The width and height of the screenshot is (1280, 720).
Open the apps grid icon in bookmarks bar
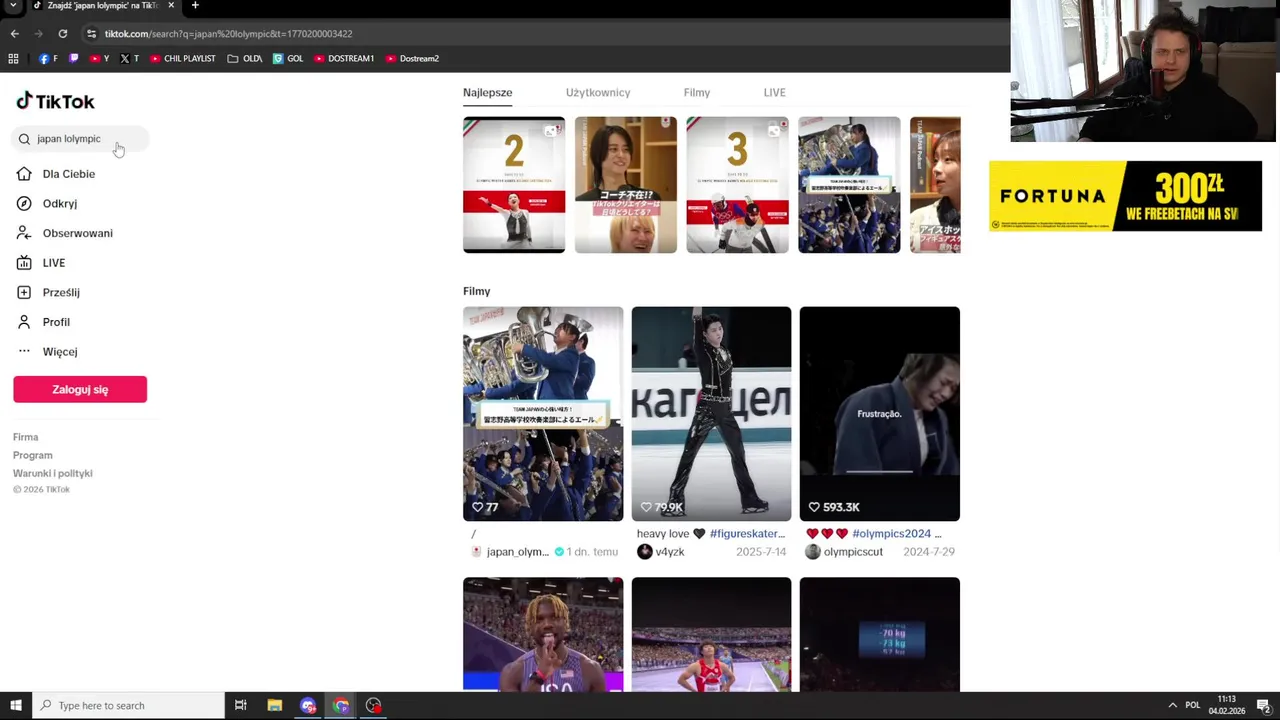13,58
